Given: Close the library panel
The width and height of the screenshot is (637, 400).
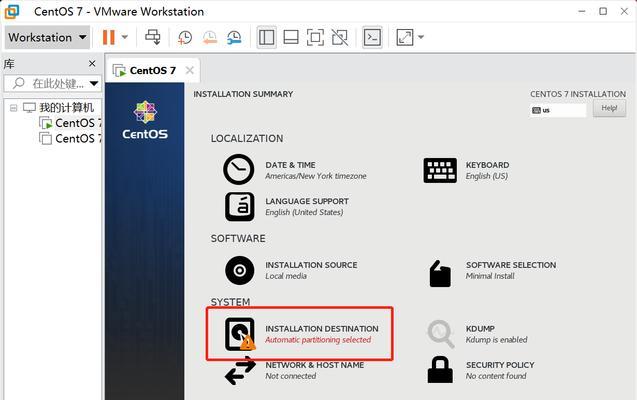Looking at the screenshot, I should pos(92,64).
